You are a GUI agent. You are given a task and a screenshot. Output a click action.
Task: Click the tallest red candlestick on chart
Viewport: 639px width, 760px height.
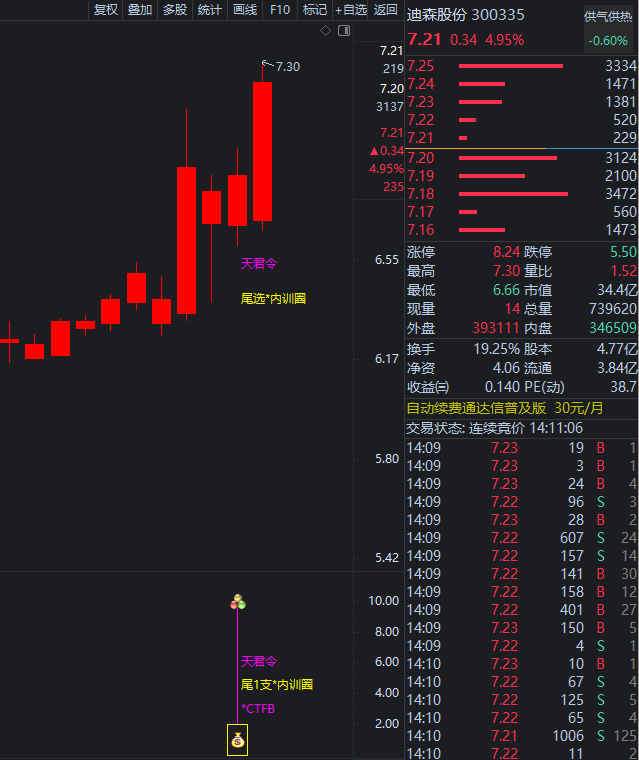pyautogui.click(x=186, y=240)
